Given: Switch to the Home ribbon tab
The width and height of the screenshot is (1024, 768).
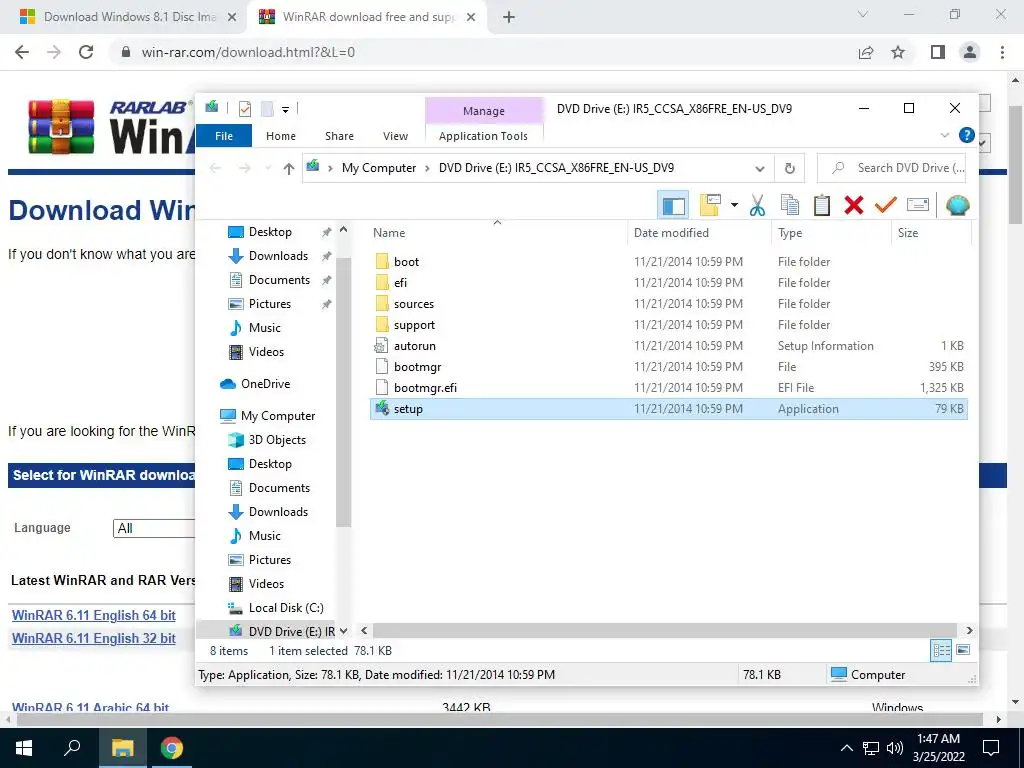Looking at the screenshot, I should coord(281,136).
